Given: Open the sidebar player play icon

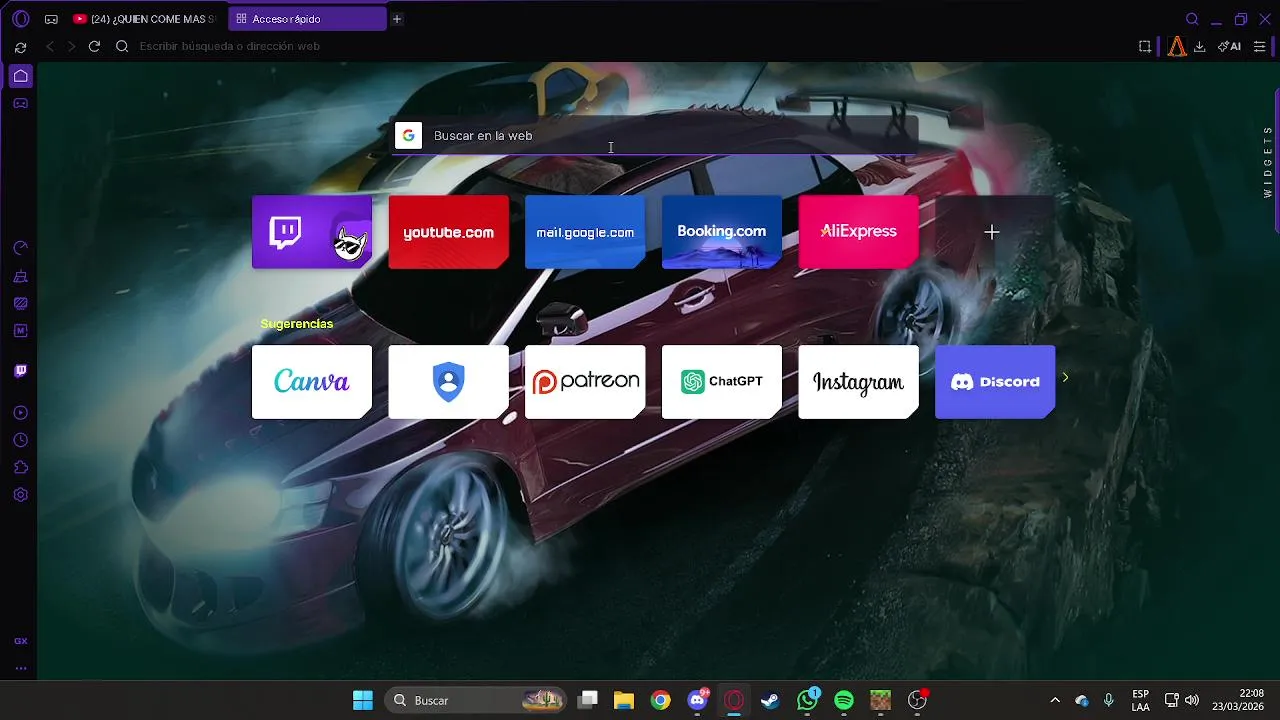Looking at the screenshot, I should pyautogui.click(x=20, y=412).
